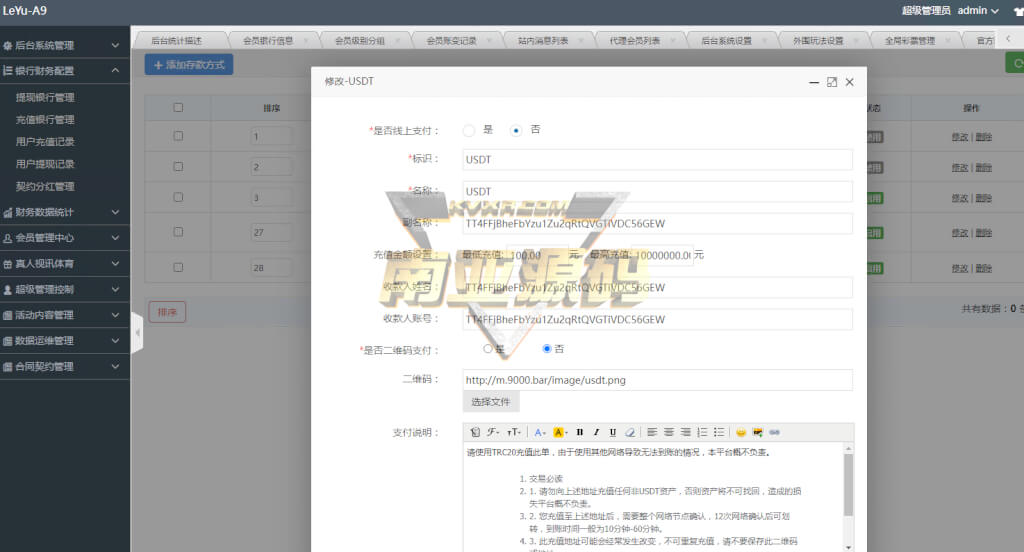
Task: Tick the select-all checkbox in table header
Action: [178, 108]
